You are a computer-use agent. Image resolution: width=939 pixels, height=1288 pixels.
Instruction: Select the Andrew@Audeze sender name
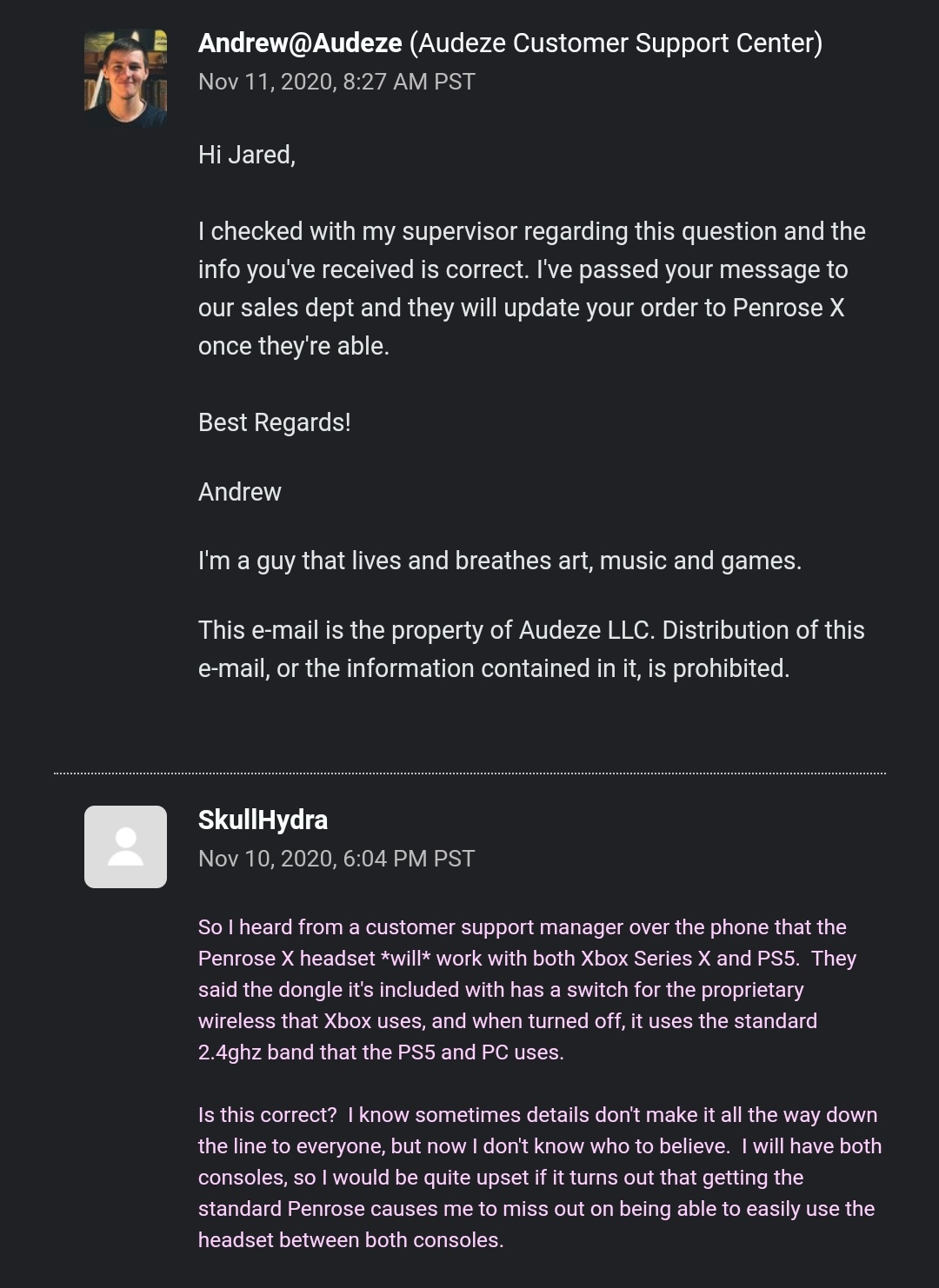[x=300, y=43]
